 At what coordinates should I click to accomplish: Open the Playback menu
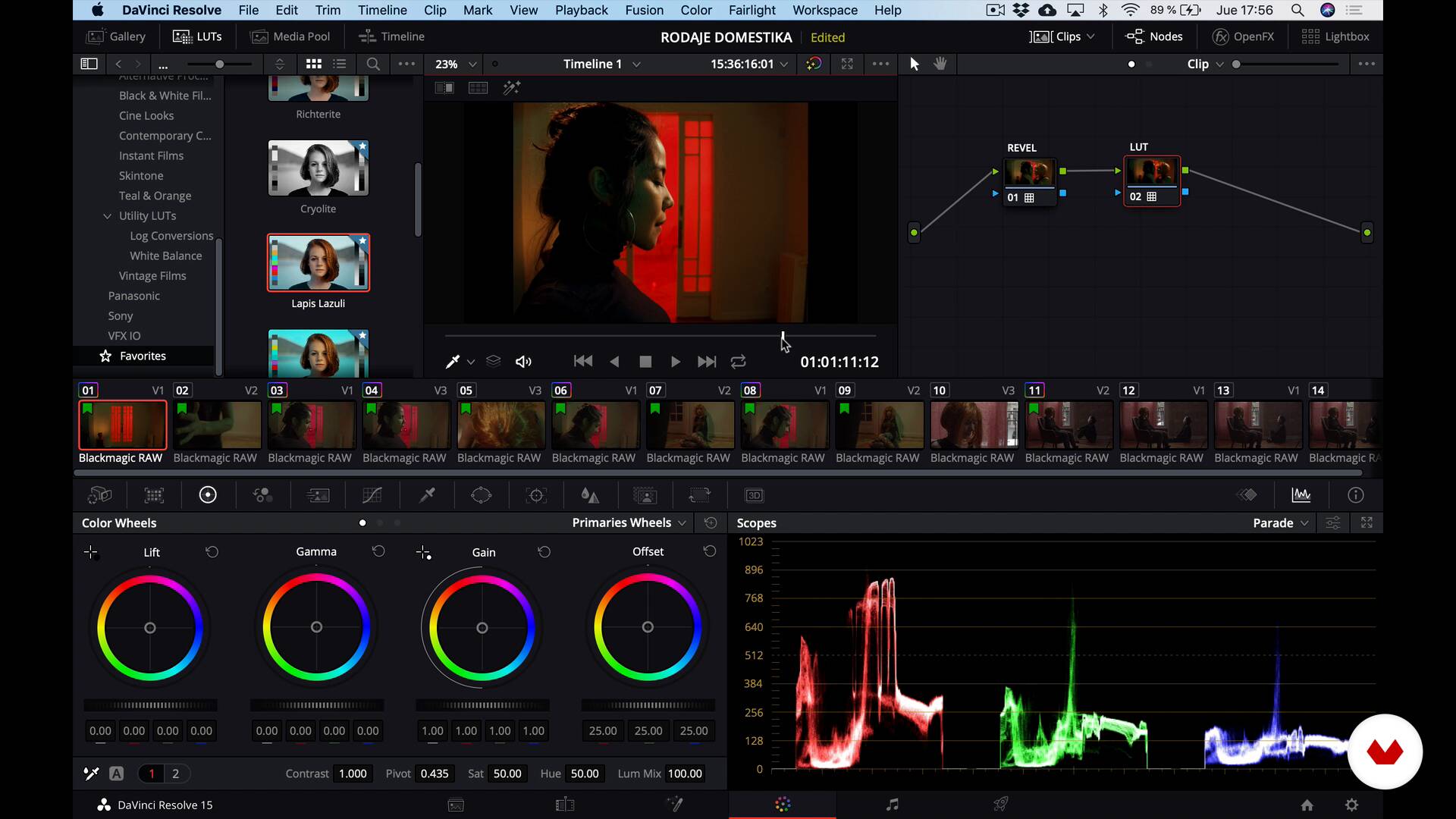582,10
